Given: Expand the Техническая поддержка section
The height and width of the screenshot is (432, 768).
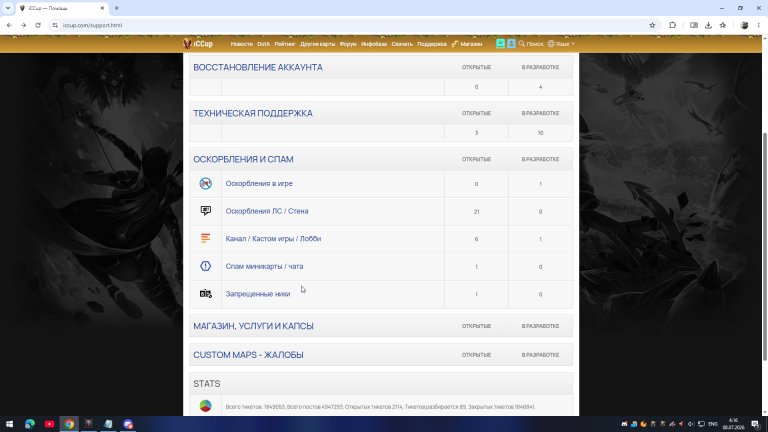Looking at the screenshot, I should pos(253,114).
